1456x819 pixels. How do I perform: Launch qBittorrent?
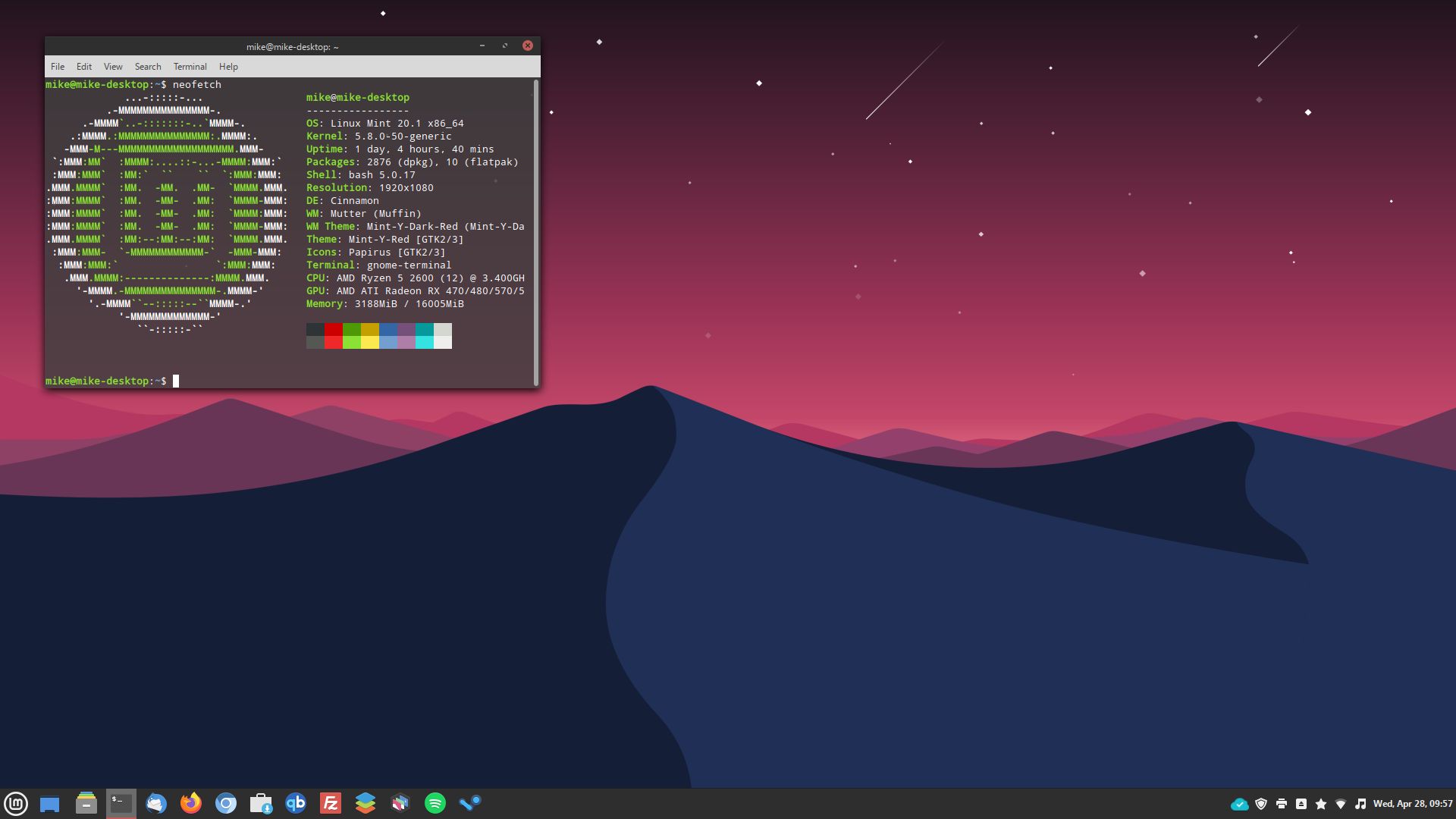click(x=297, y=803)
